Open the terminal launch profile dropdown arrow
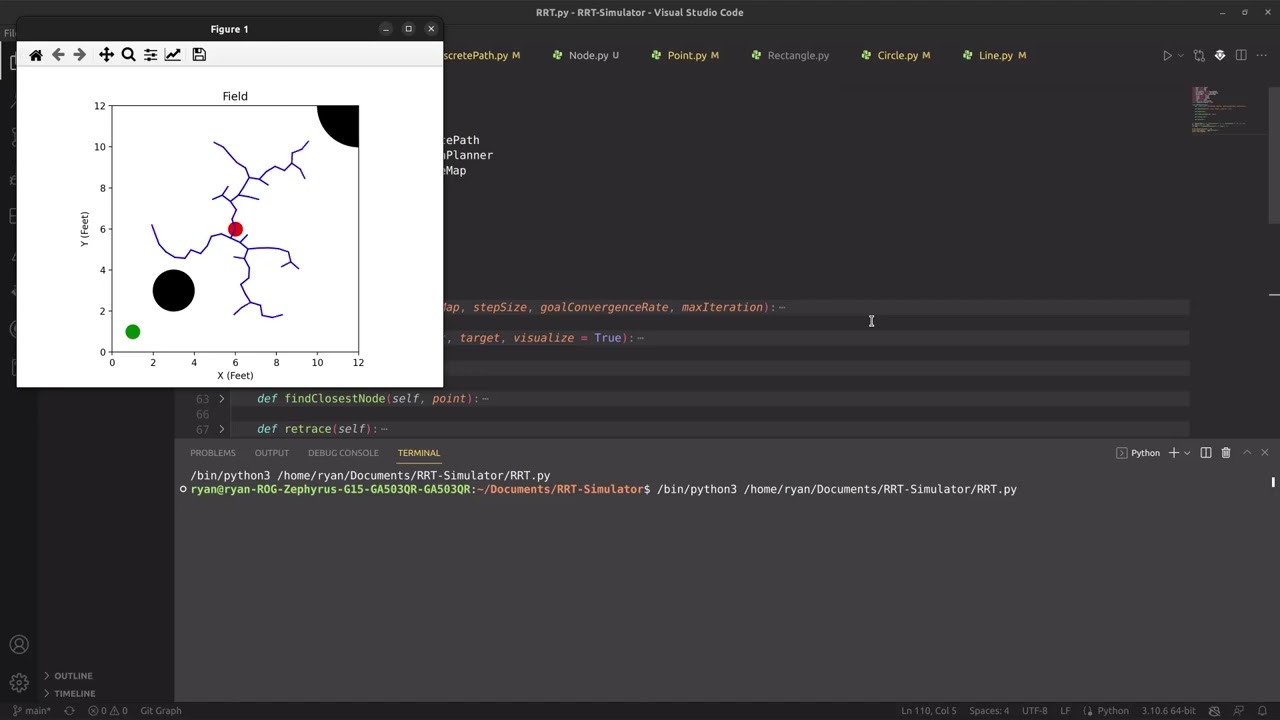This screenshot has height=720, width=1280. pos(1187,453)
